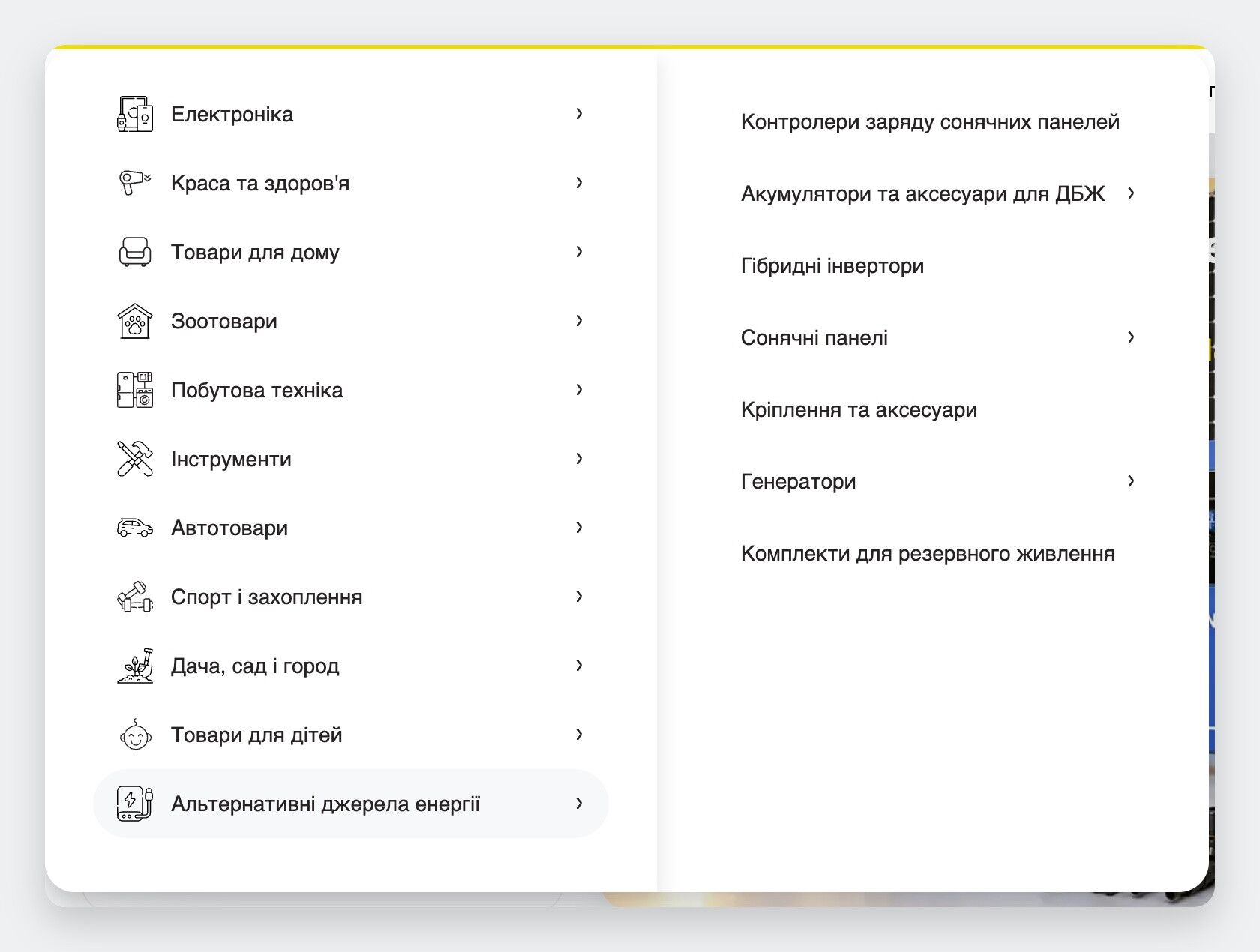
Task: Click the paw house icon for Зоотовари
Action: click(x=135, y=321)
